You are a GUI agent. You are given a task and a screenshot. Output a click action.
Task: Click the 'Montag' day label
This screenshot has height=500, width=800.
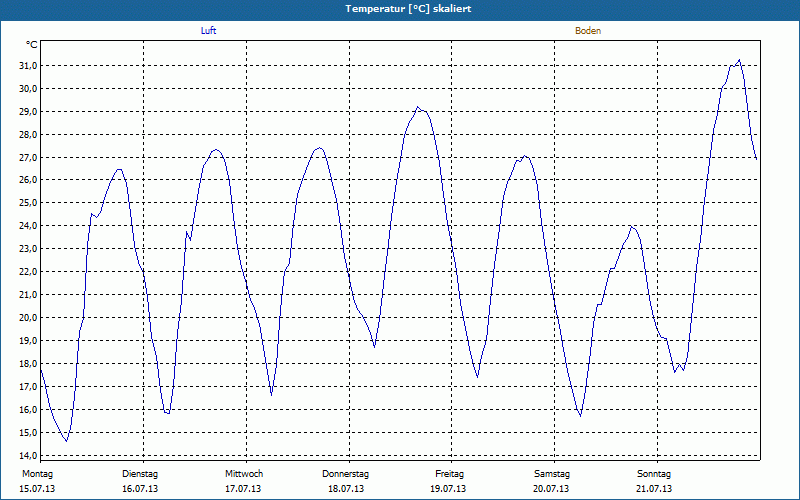[x=37, y=474]
